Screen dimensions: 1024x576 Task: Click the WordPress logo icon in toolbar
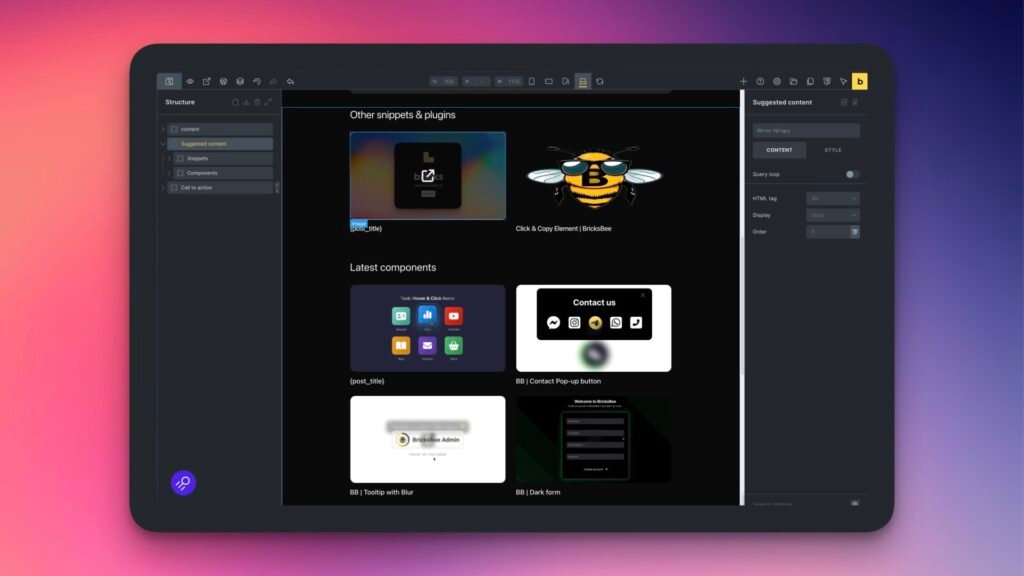223,81
